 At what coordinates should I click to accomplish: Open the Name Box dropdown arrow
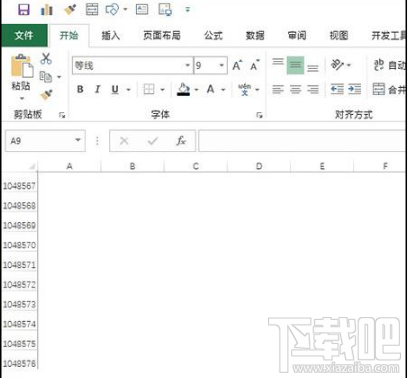[78, 140]
